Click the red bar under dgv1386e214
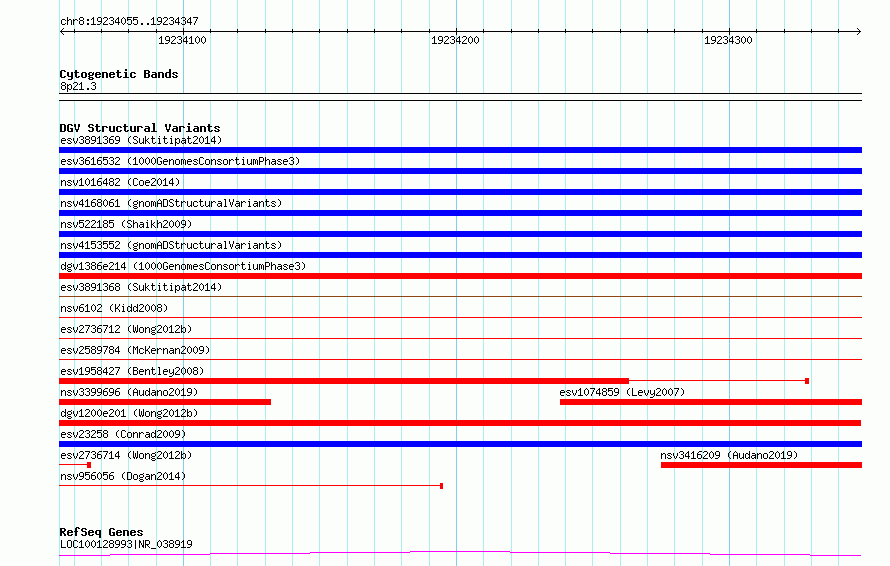890x566 pixels. pyautogui.click(x=460, y=276)
